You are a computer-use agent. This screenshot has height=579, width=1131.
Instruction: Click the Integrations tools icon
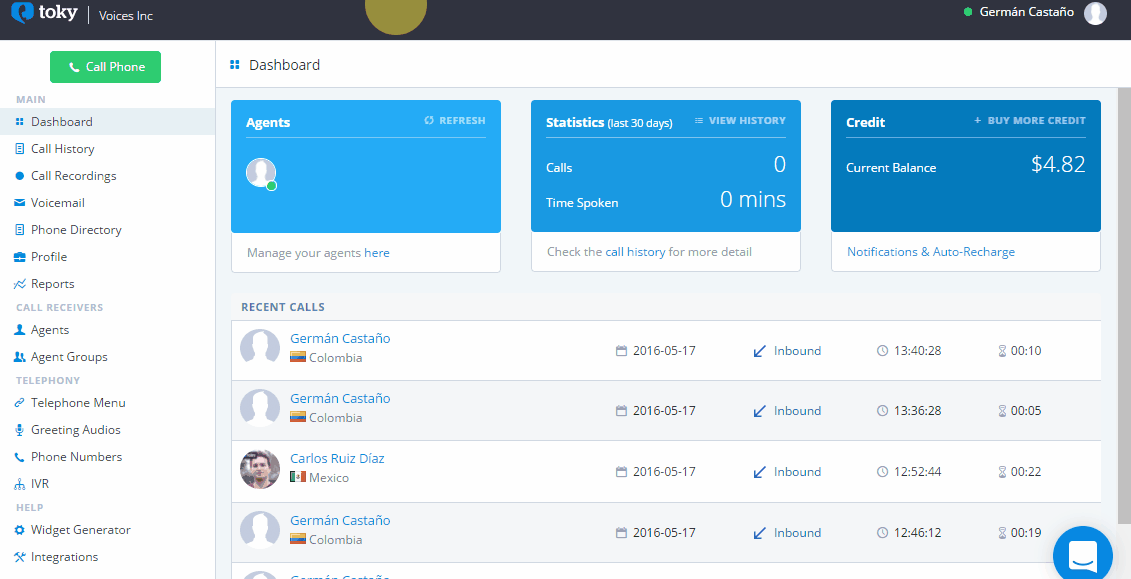click(20, 557)
